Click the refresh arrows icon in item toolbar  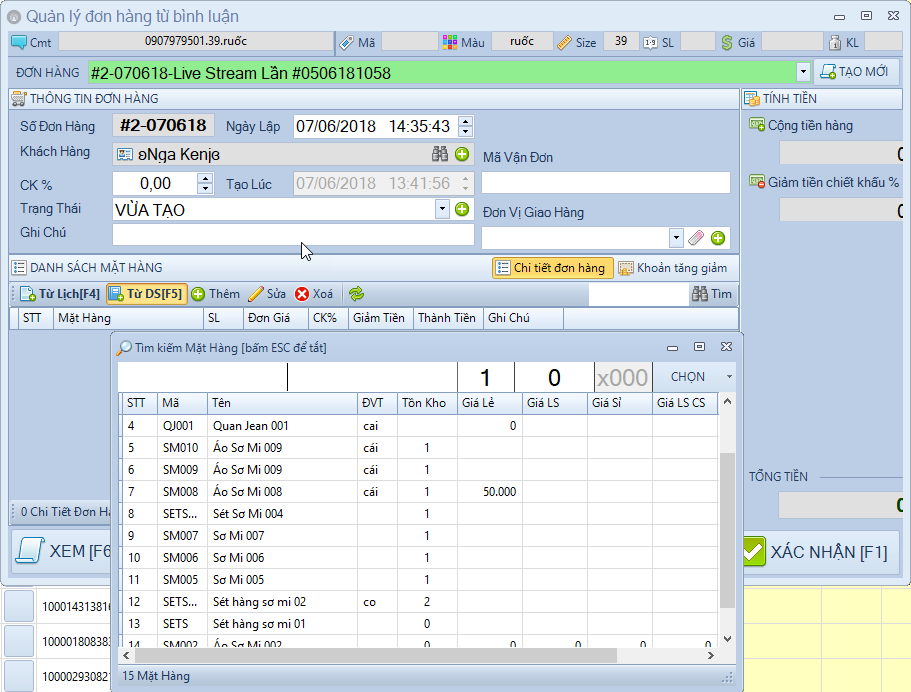click(356, 294)
